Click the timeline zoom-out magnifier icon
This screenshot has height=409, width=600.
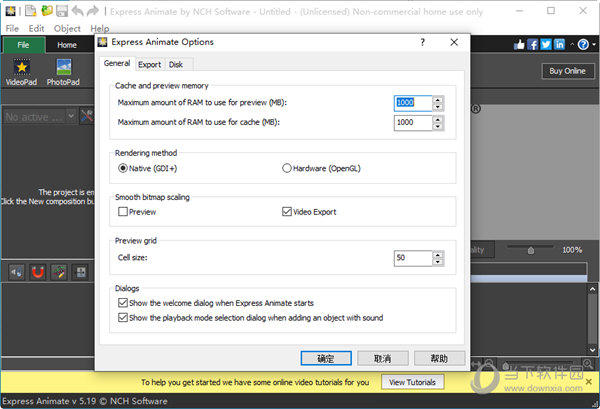pyautogui.click(x=489, y=363)
